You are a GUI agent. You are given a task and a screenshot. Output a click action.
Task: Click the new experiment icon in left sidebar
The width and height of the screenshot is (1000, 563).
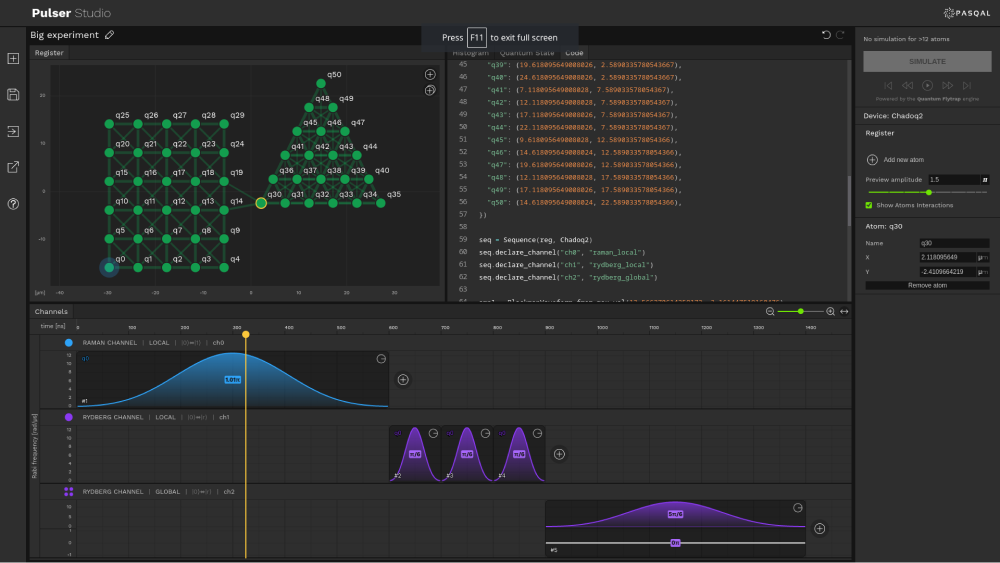[x=13, y=59]
